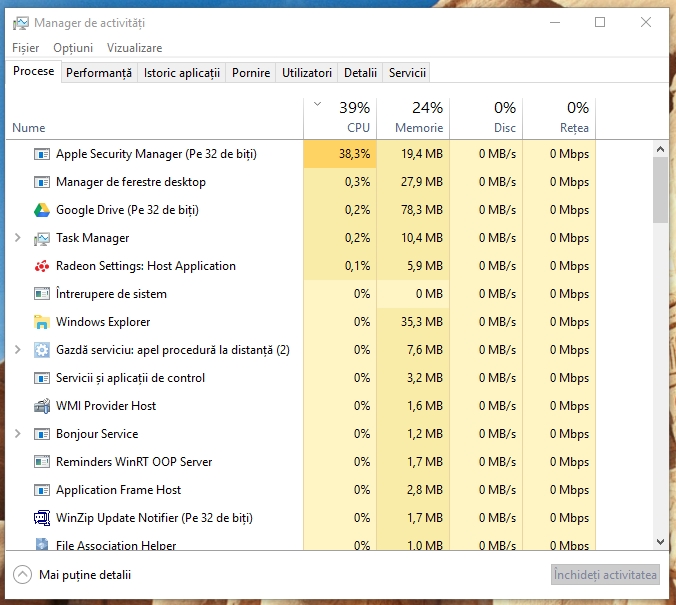Click the Radeon Settings red icon

(x=42, y=266)
